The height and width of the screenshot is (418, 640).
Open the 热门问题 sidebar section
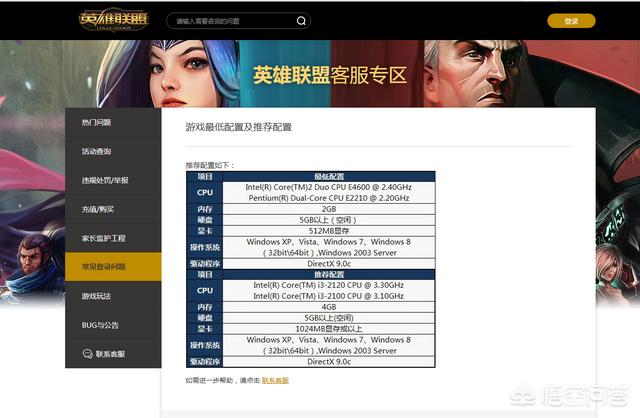113,122
